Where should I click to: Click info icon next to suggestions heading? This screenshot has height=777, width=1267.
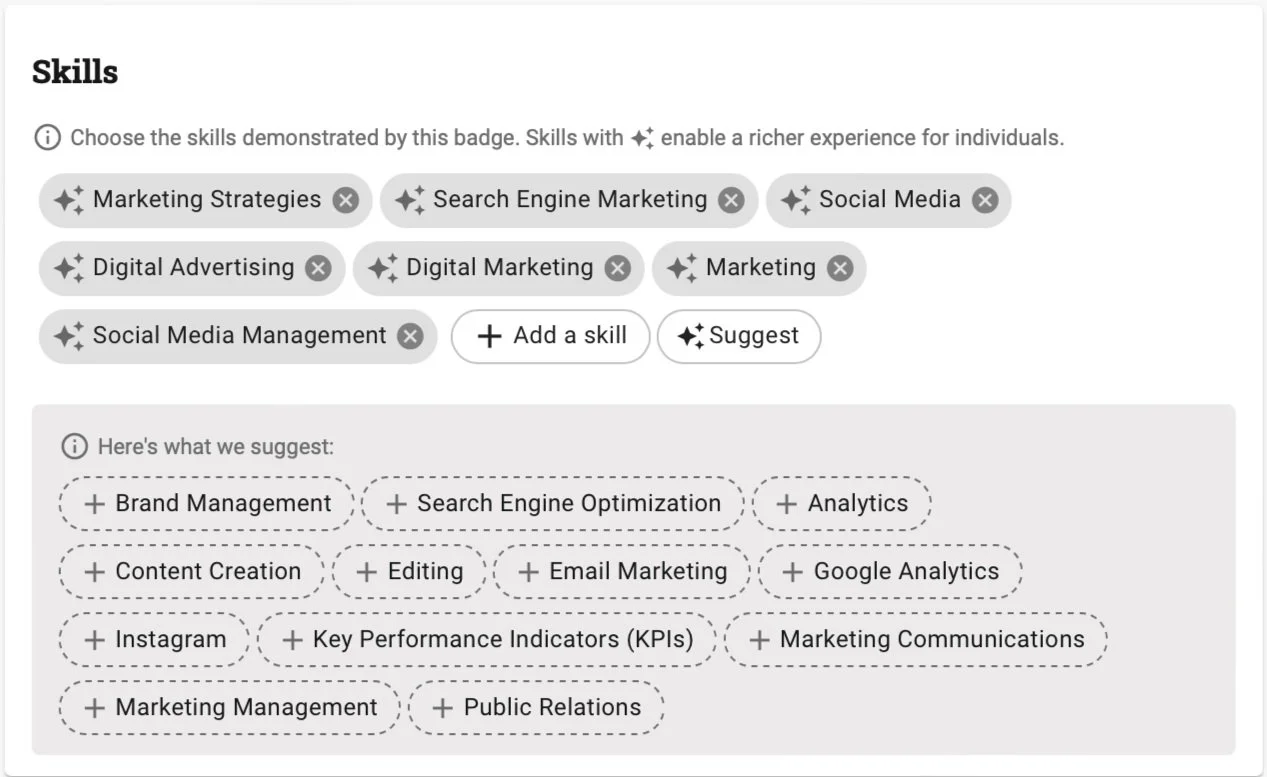74,447
